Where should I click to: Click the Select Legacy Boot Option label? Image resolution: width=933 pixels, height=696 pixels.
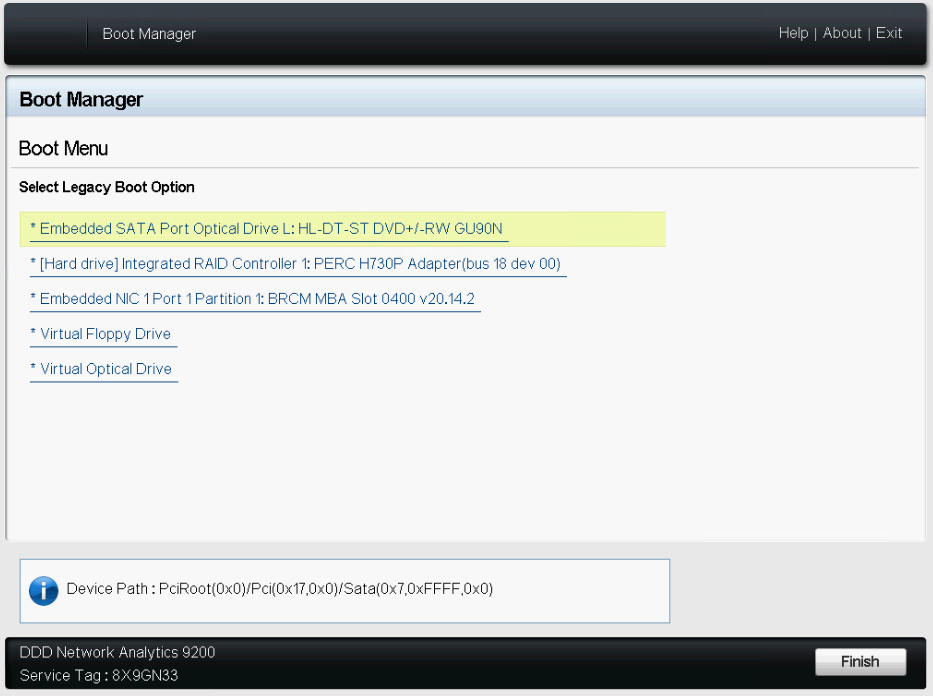tap(107, 187)
